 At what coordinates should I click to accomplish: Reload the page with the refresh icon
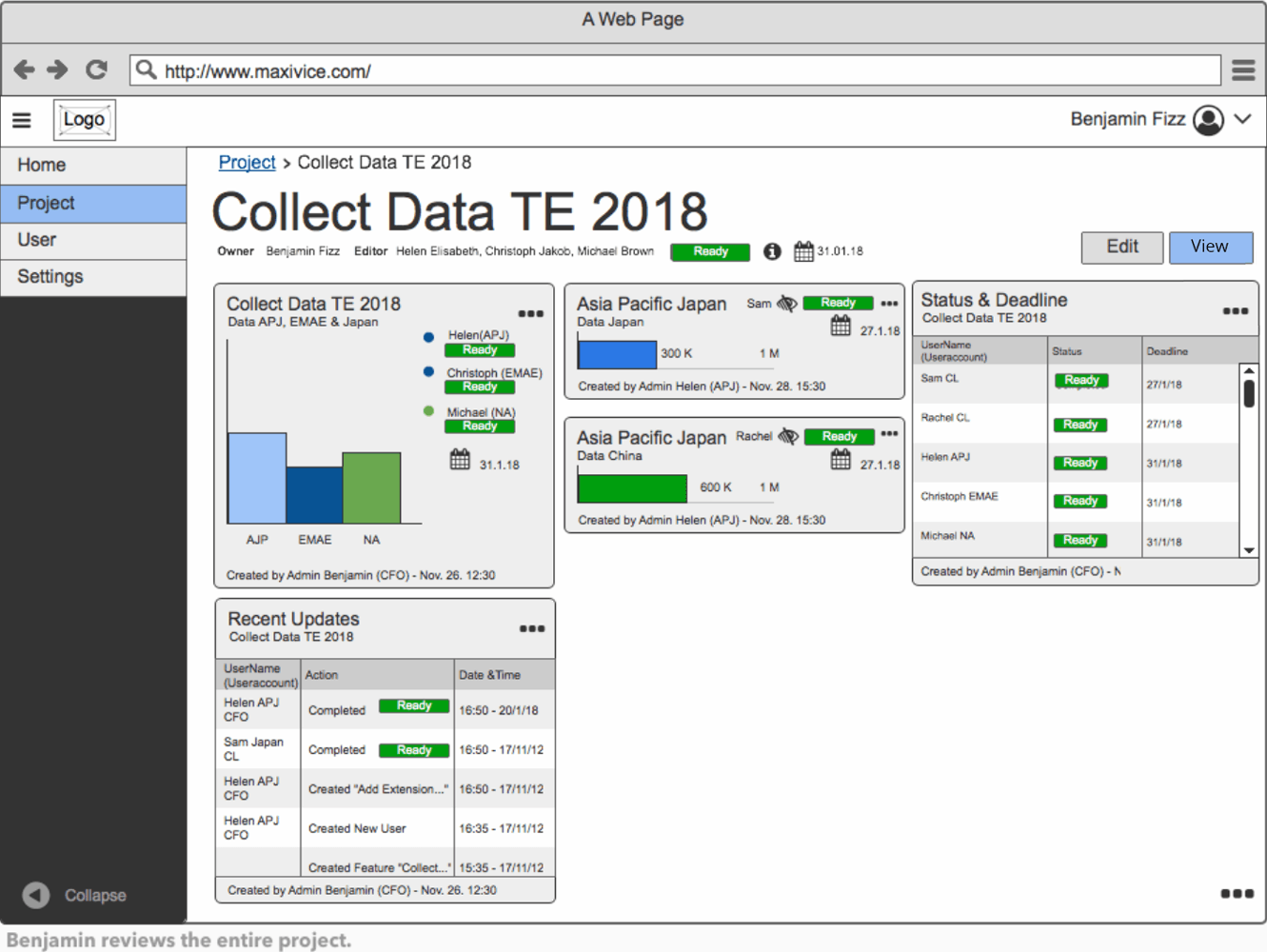tap(96, 69)
